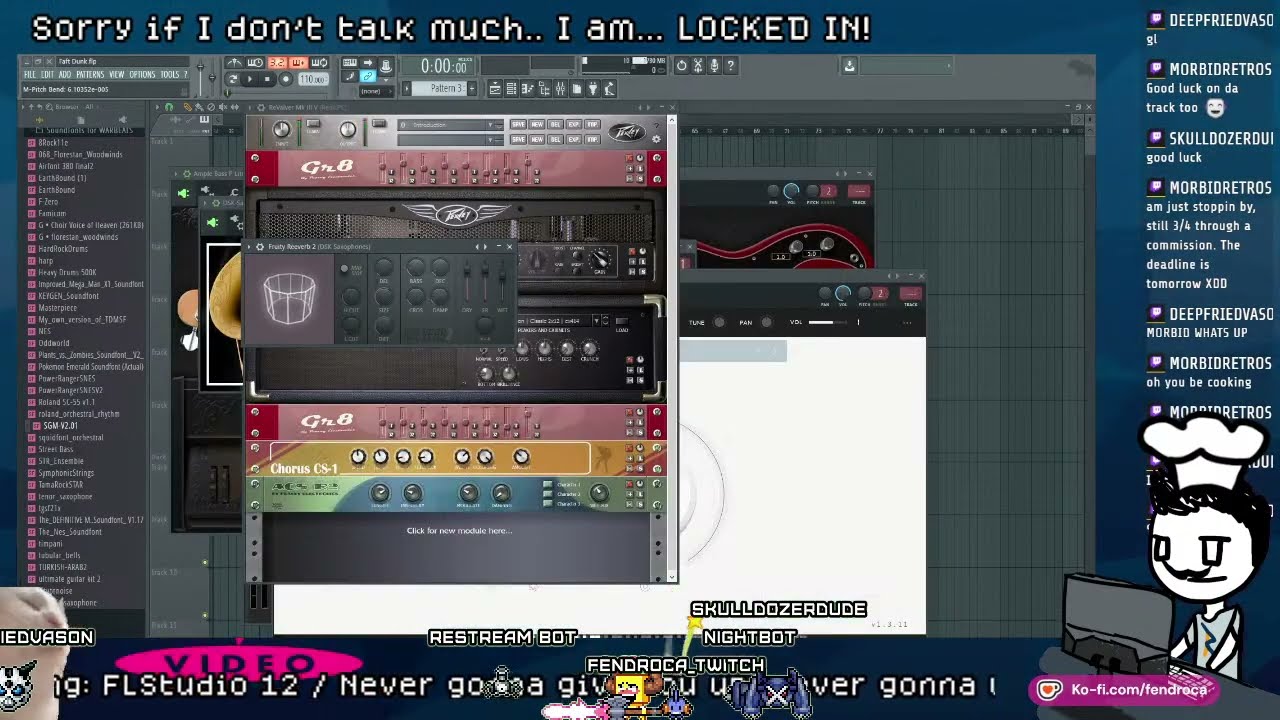The width and height of the screenshot is (1280, 720).
Task: Toggle typing keyboard to piano icon
Action: click(349, 62)
